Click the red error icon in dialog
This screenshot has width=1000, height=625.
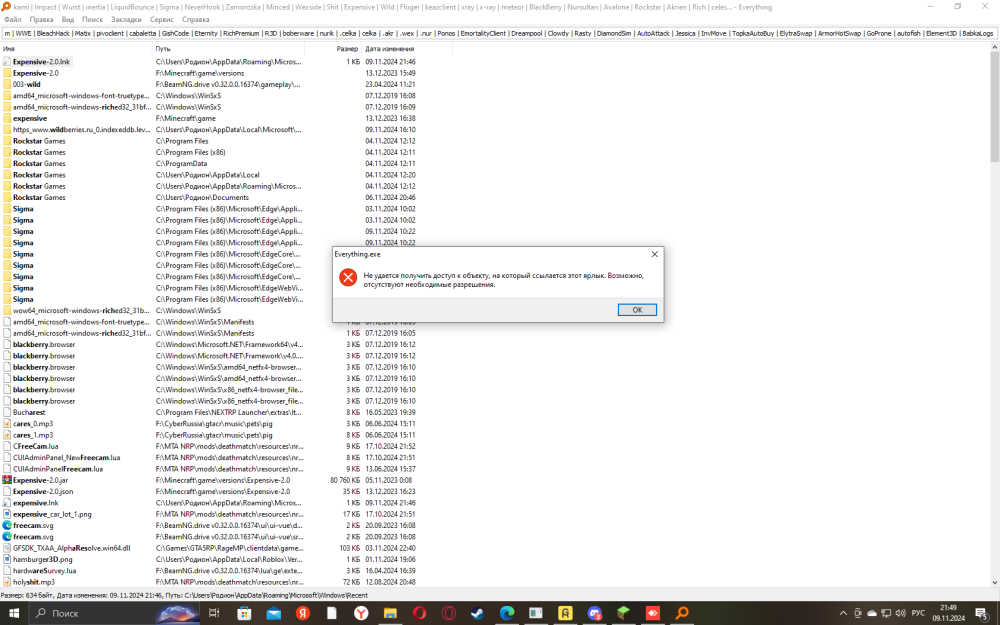click(348, 277)
